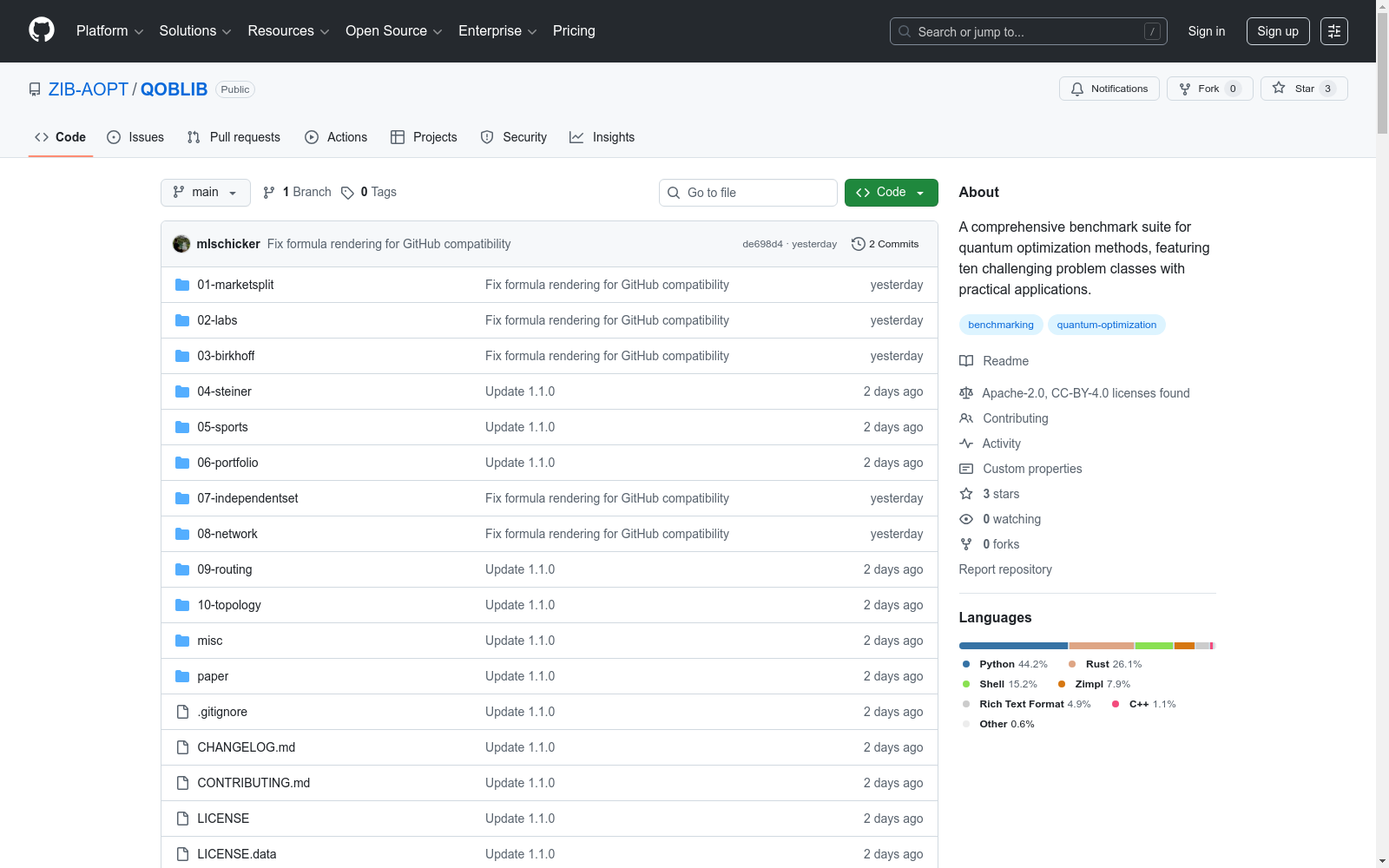This screenshot has width=1389, height=868.
Task: Open the Pull requests tab
Action: click(x=234, y=137)
